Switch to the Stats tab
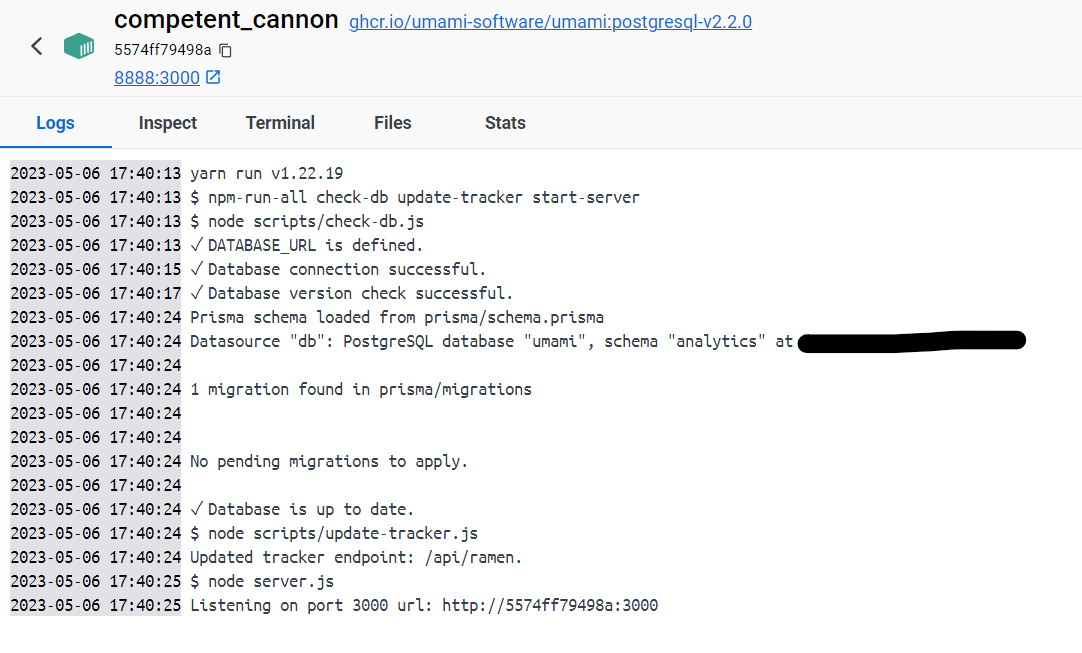 504,123
